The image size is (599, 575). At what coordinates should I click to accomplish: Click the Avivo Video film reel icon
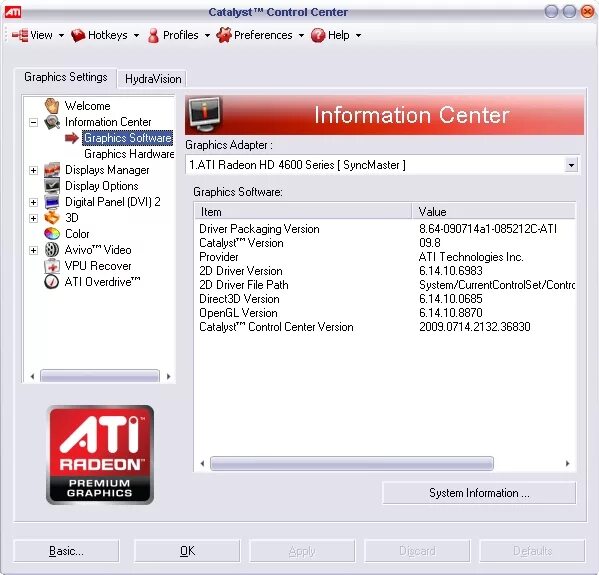coord(52,249)
